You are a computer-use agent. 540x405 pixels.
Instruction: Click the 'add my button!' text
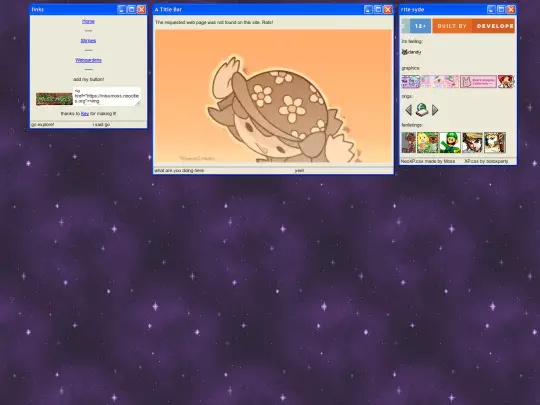[x=88, y=79]
